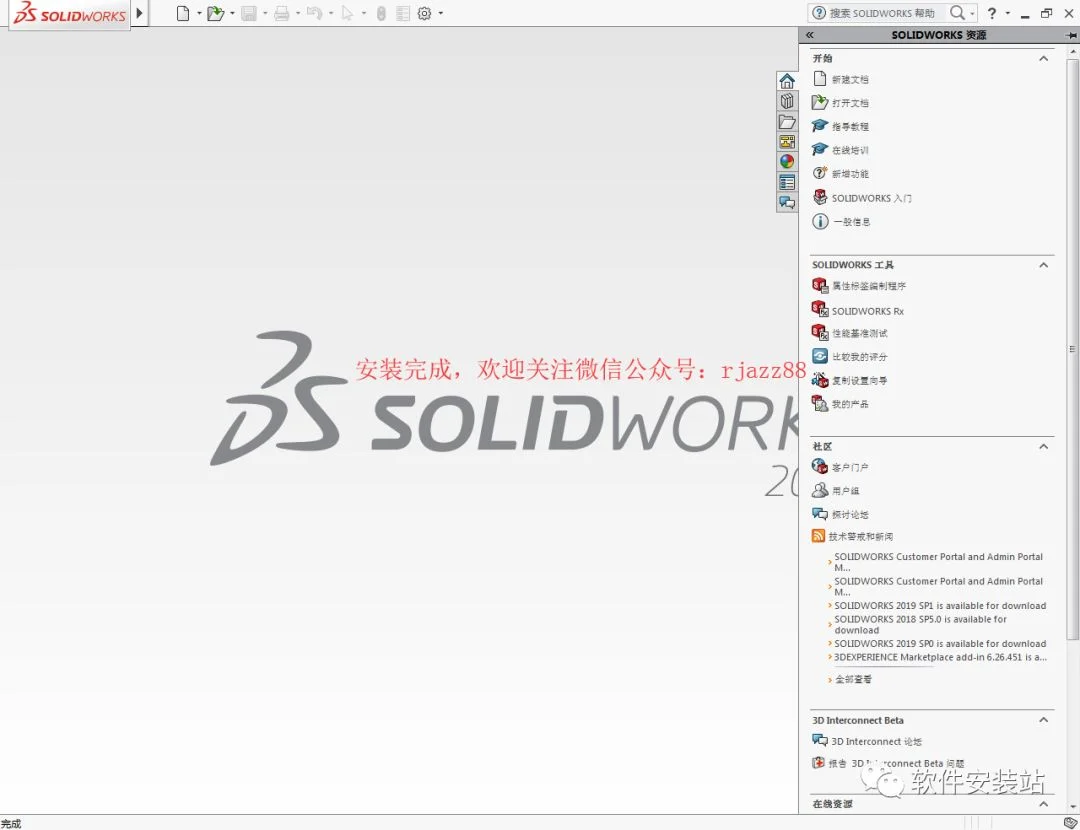Click the task pane scrollbar down arrow

[x=1072, y=807]
